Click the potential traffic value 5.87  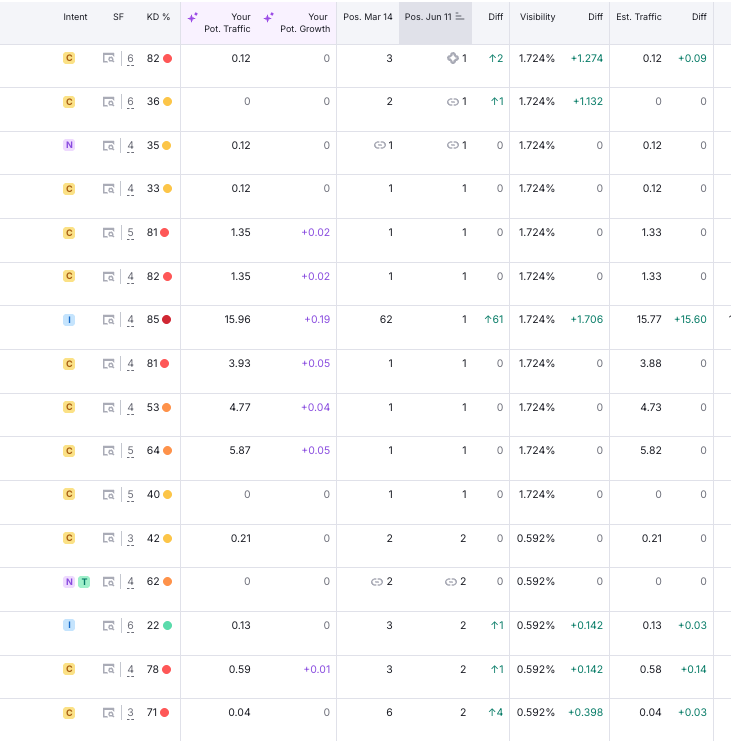tap(240, 451)
